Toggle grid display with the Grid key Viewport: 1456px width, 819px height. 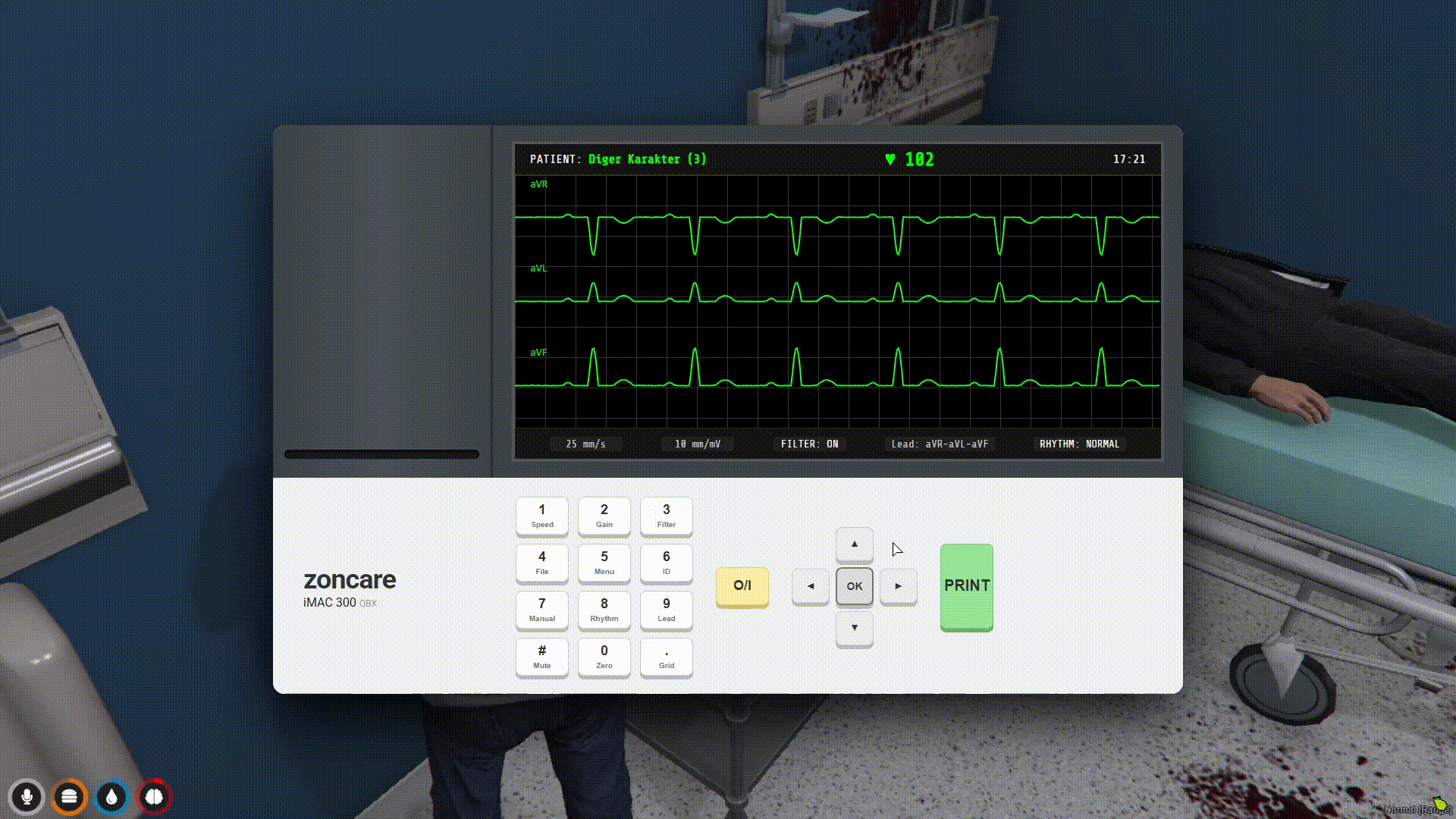click(666, 657)
